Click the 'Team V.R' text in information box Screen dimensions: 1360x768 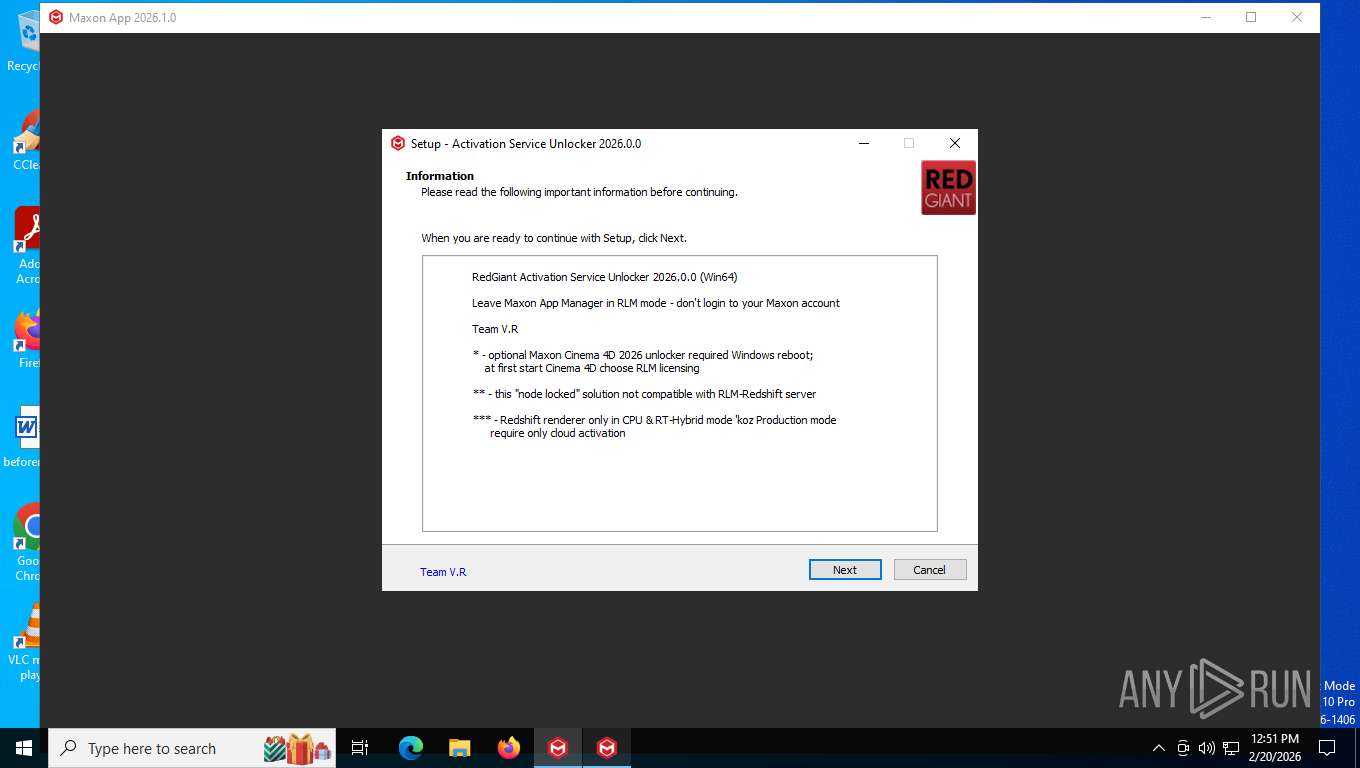tap(495, 329)
